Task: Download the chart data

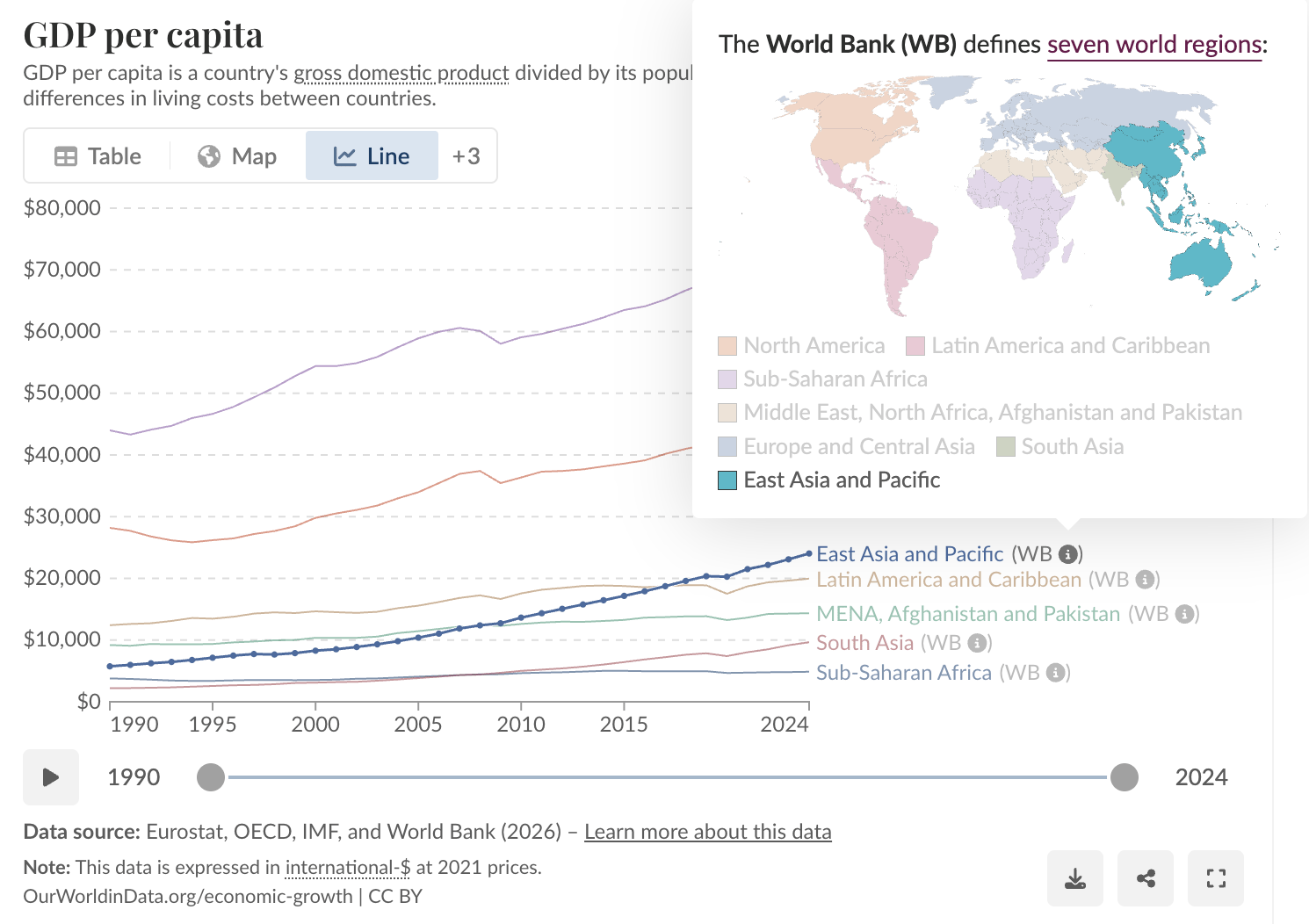Action: (x=1074, y=877)
